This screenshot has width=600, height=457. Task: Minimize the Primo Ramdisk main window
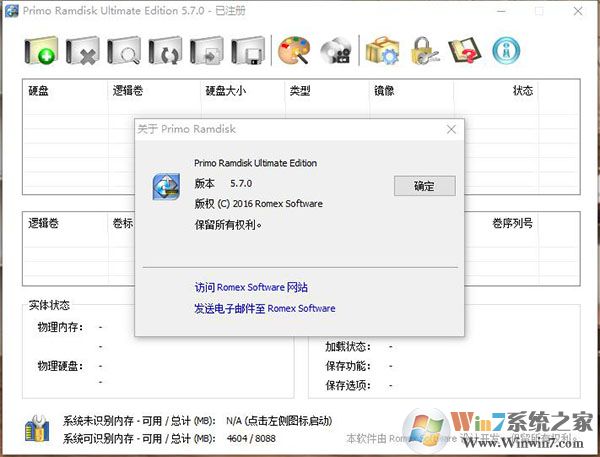pos(501,11)
